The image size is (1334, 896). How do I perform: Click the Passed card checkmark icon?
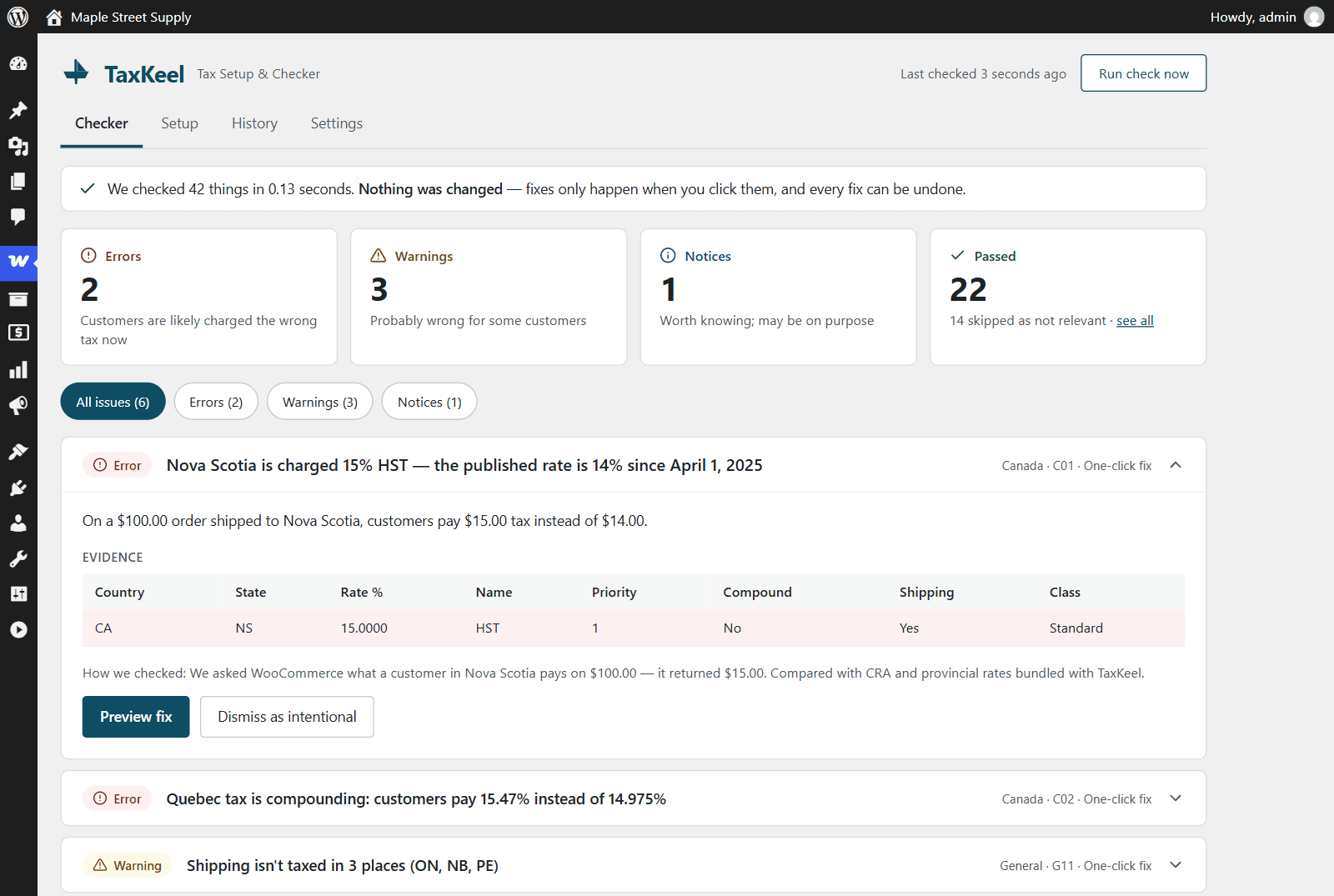[958, 255]
